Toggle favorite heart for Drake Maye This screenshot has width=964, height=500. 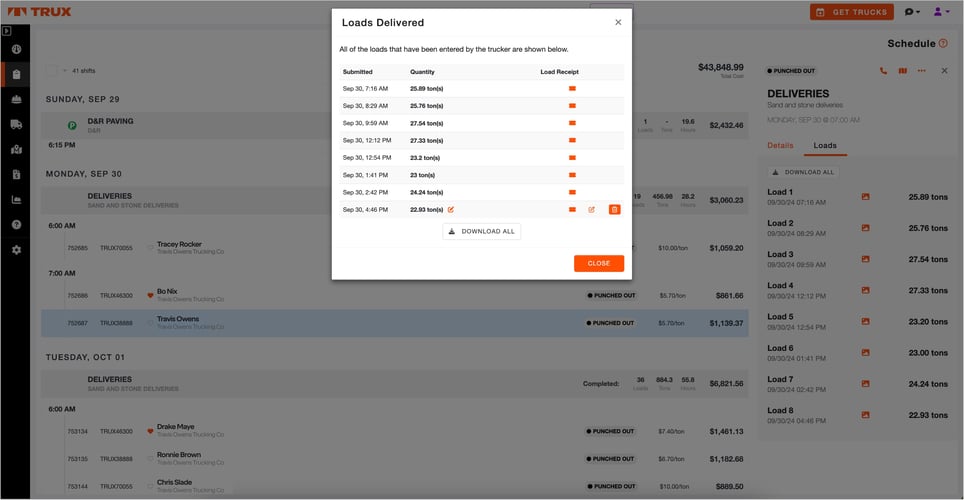coord(150,431)
